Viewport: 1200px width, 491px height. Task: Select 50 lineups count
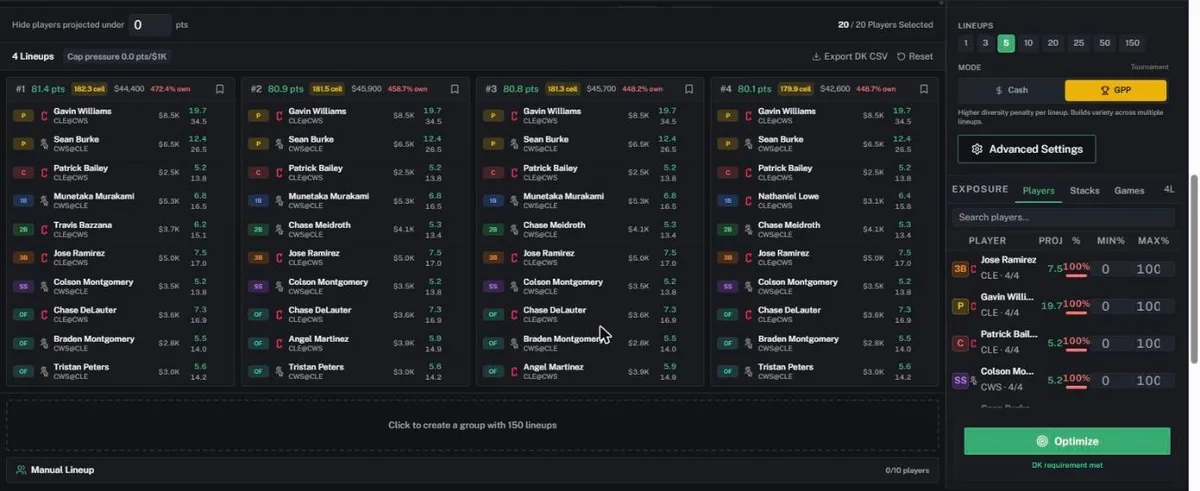click(x=1104, y=43)
